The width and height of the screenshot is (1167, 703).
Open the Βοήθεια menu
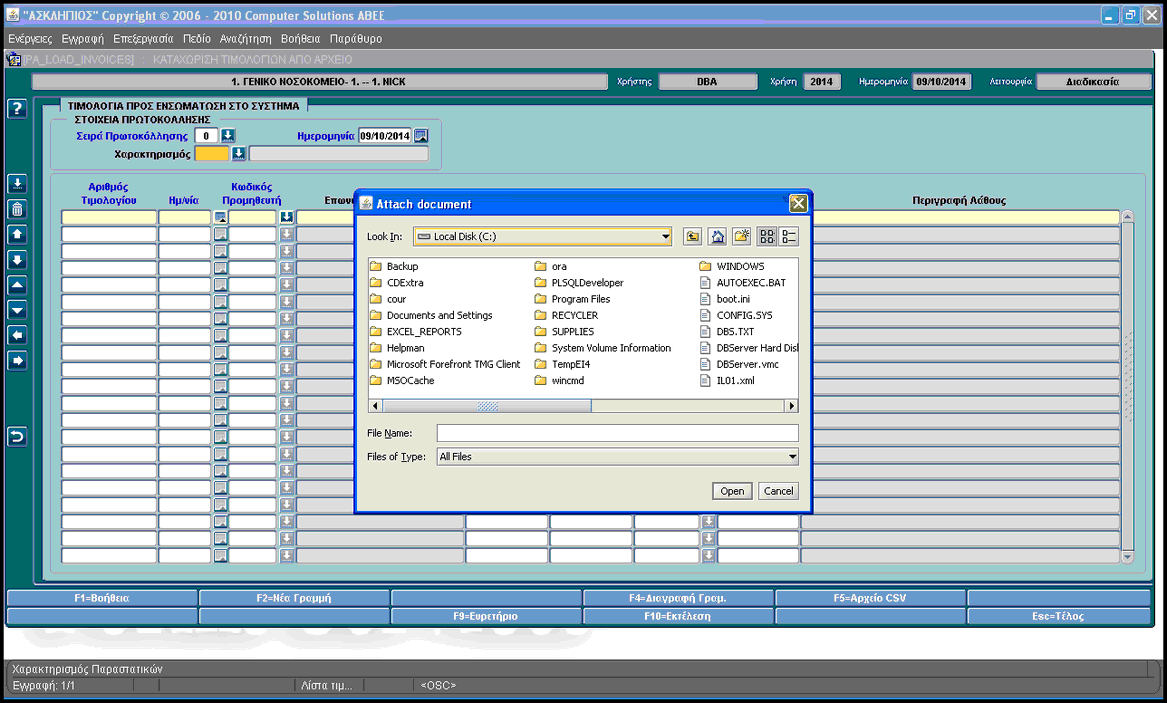click(301, 39)
